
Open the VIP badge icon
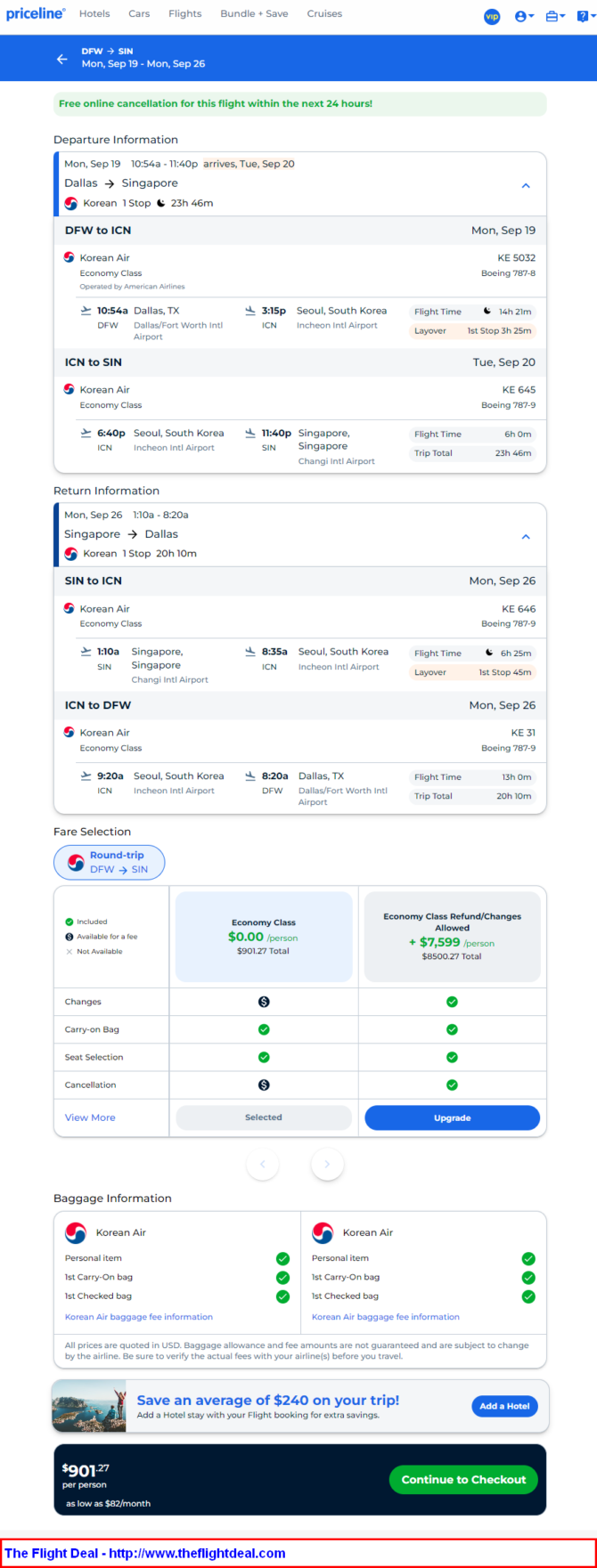(x=492, y=16)
